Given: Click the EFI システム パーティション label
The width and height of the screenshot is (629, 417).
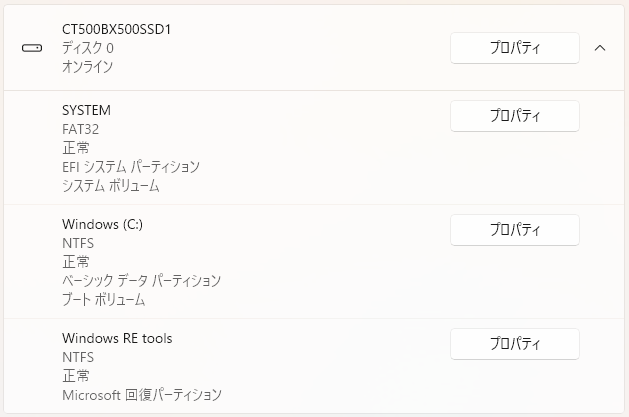Looking at the screenshot, I should click(x=131, y=167).
